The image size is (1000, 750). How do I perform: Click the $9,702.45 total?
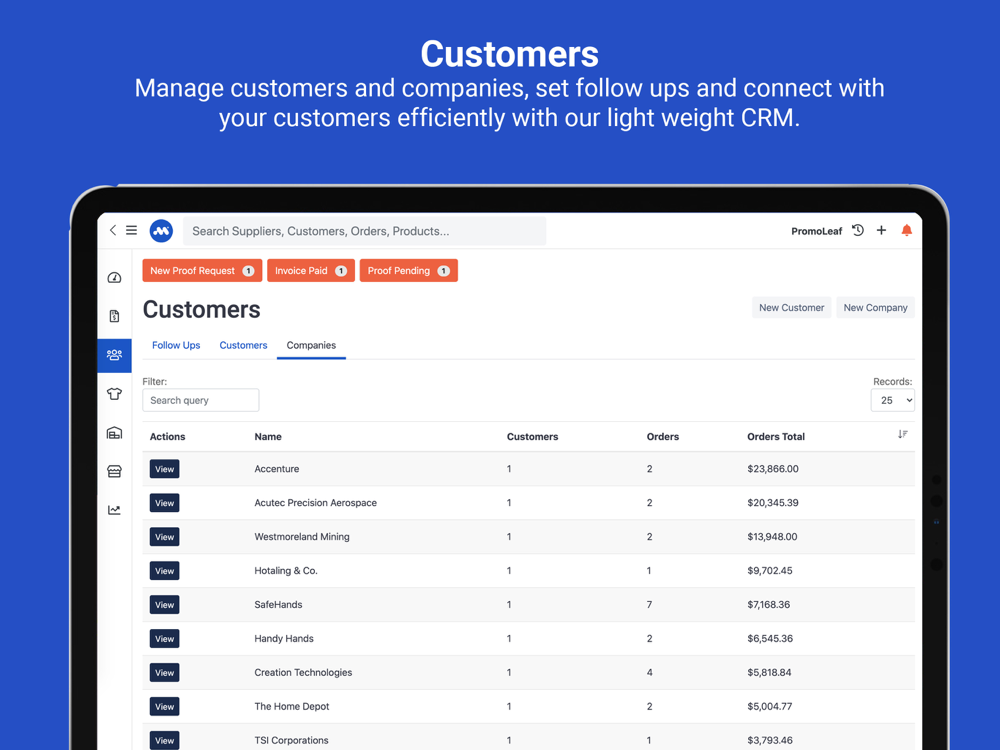coord(770,571)
